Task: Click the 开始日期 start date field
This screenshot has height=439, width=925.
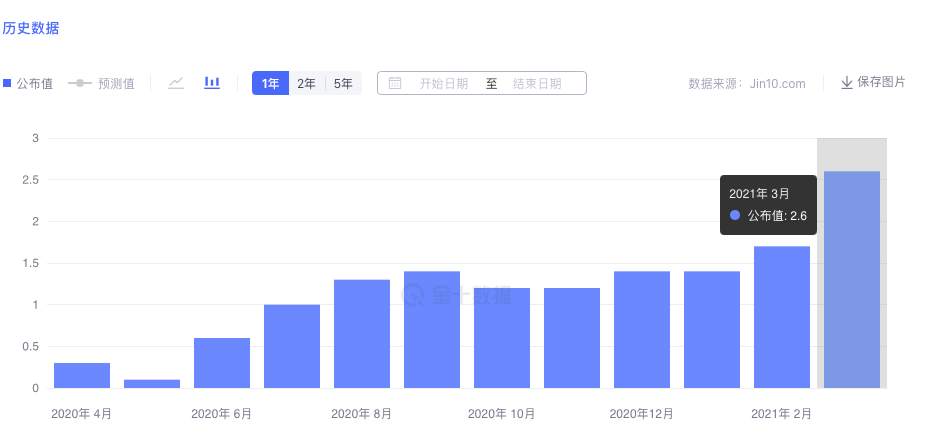Action: coord(444,83)
